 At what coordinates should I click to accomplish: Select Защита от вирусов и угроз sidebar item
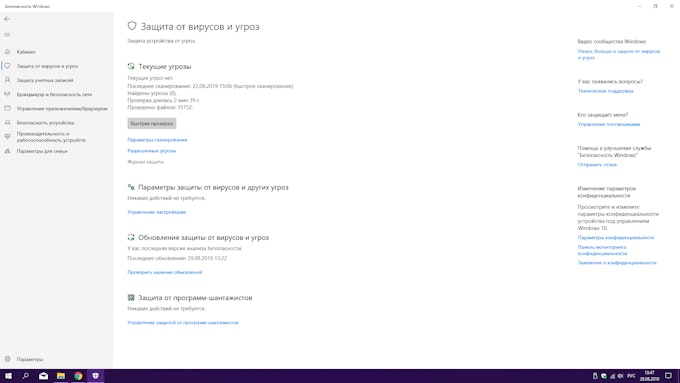click(47, 66)
